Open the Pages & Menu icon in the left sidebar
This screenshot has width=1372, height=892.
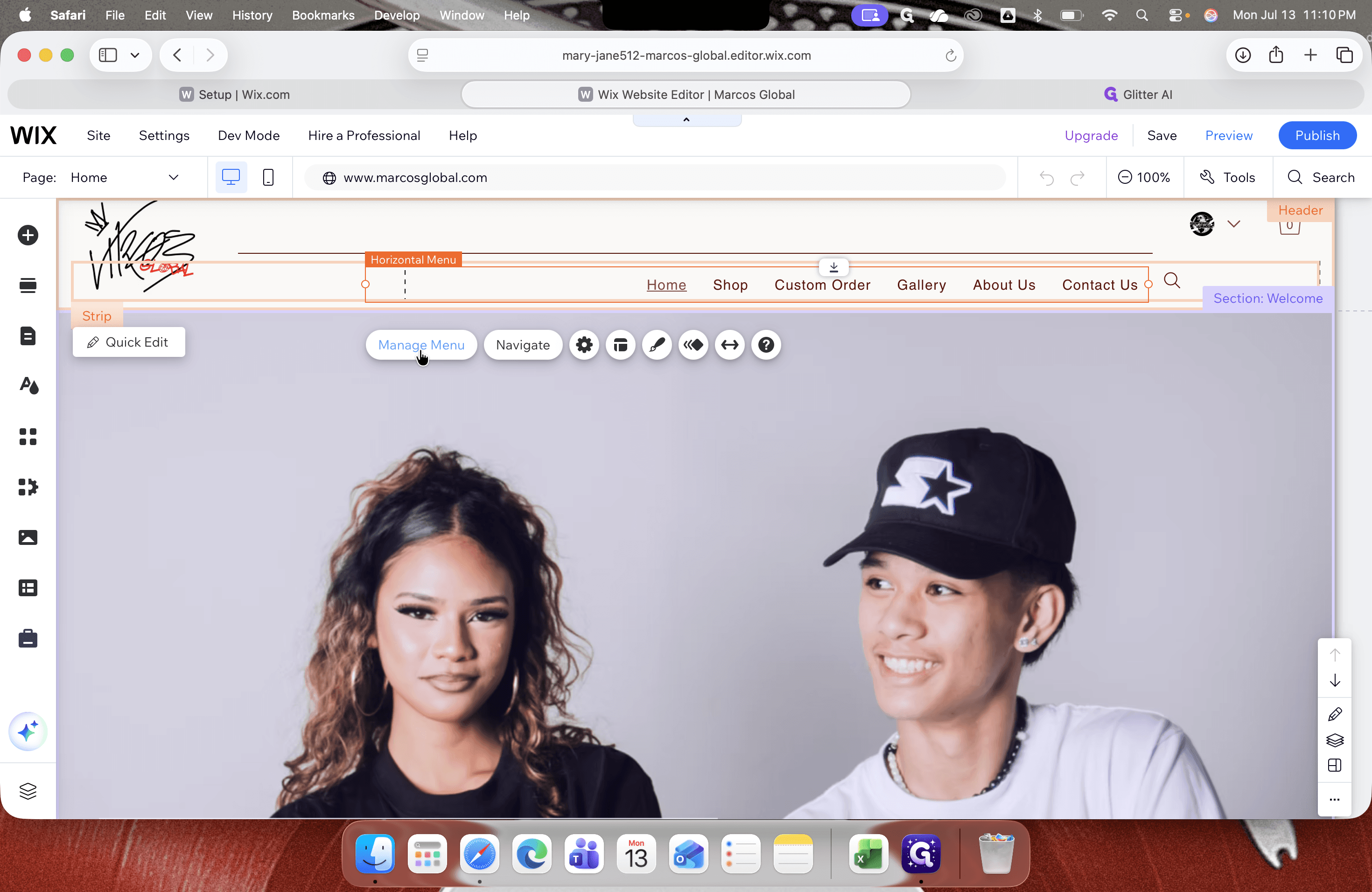click(28, 336)
